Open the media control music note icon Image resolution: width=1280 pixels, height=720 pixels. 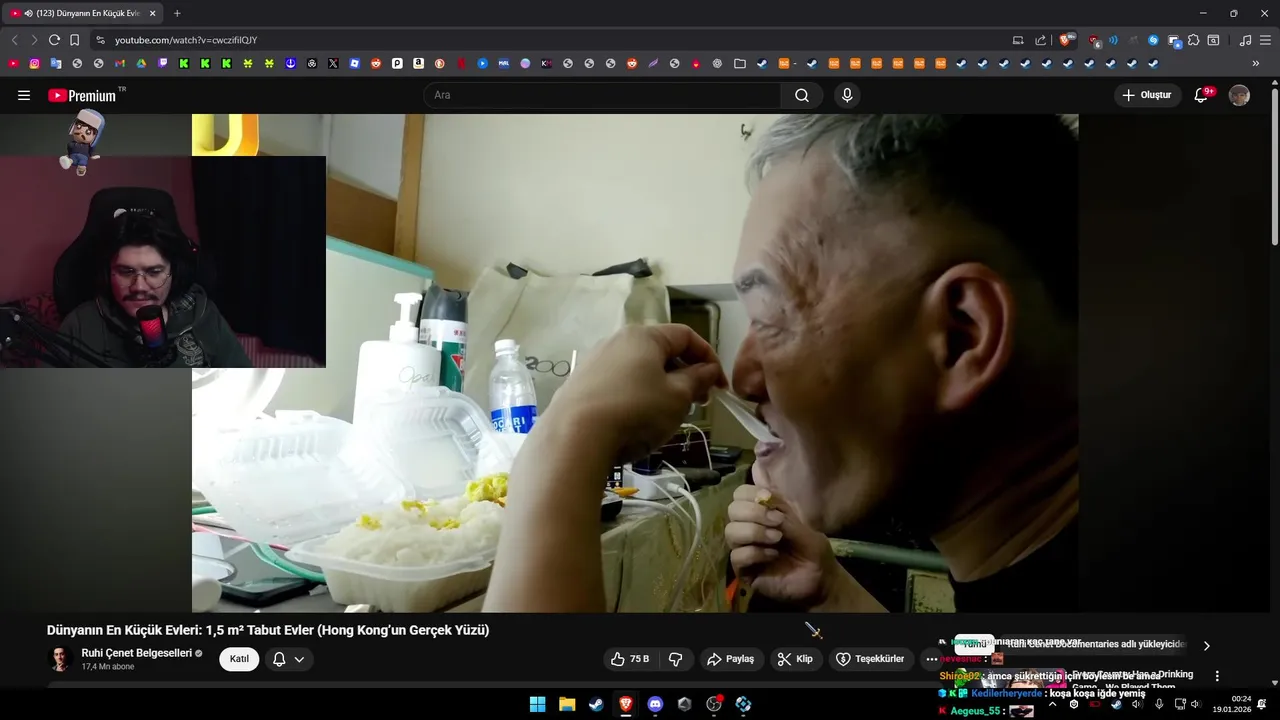click(1245, 40)
